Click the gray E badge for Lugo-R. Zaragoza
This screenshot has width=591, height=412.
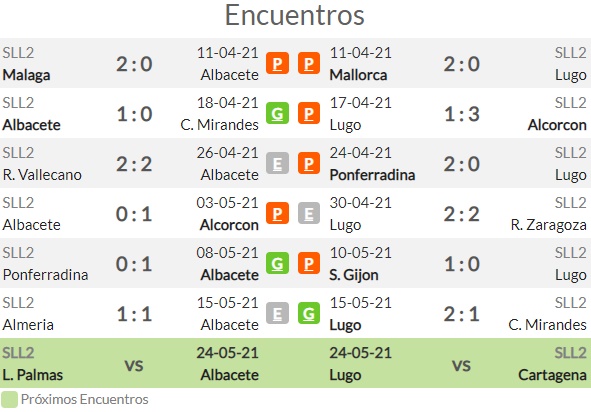309,214
